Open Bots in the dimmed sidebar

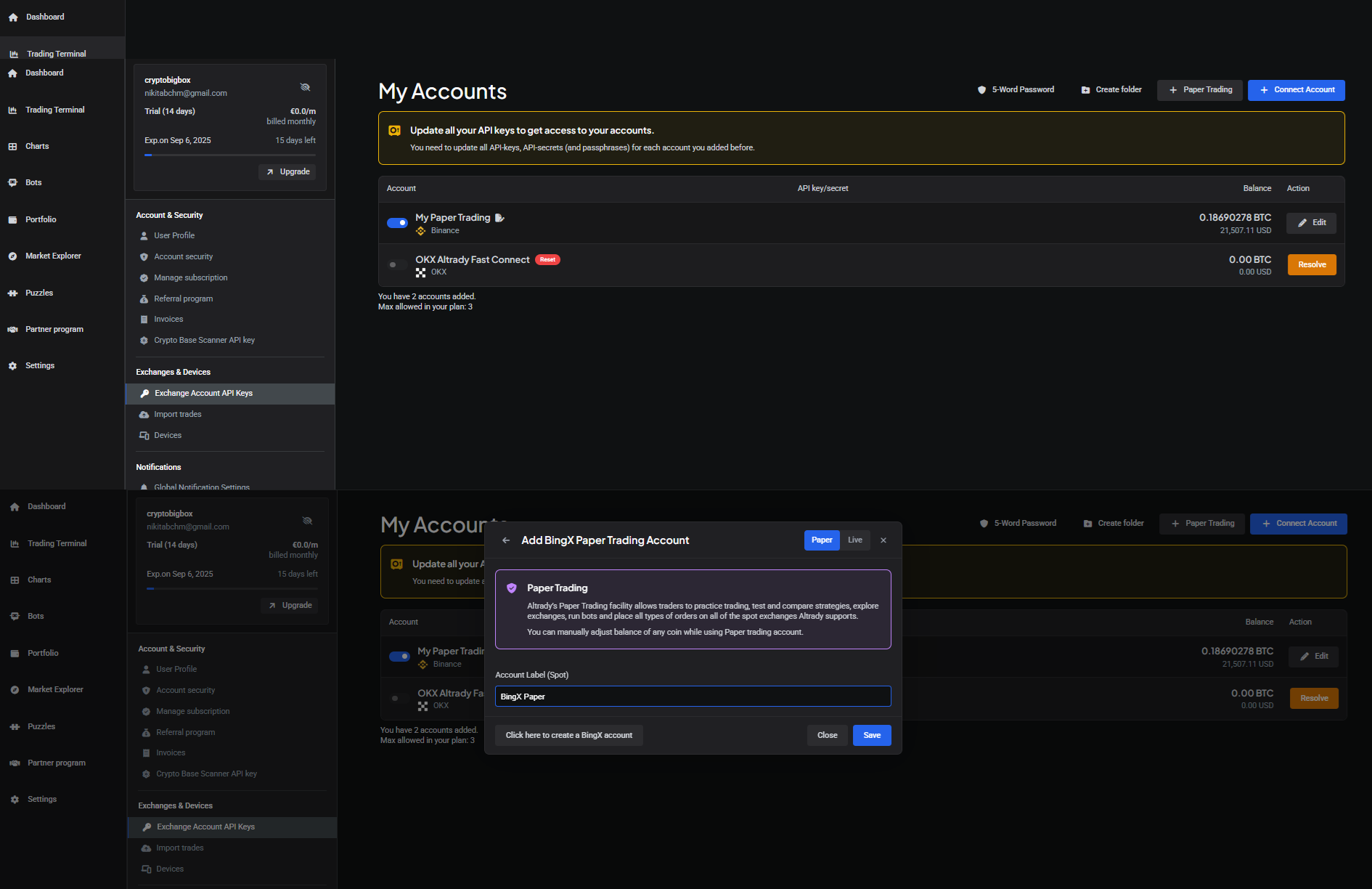(28, 616)
